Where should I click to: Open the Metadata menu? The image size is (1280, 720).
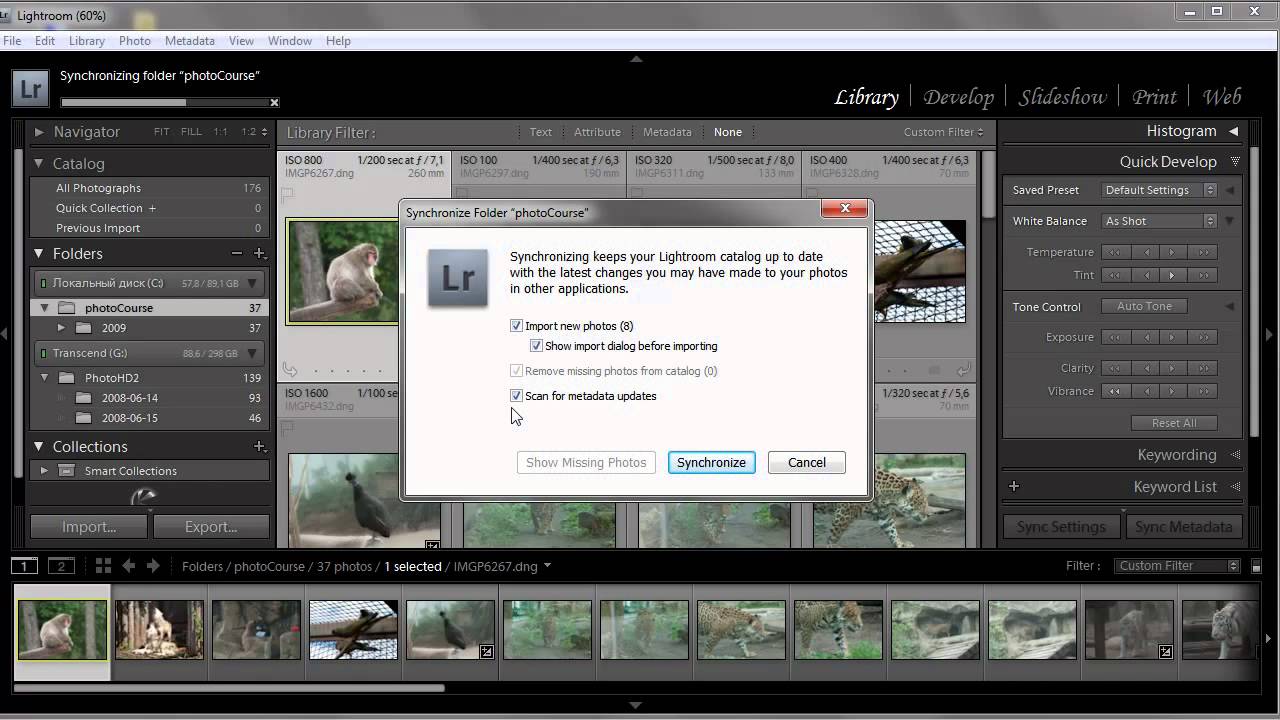click(x=190, y=41)
